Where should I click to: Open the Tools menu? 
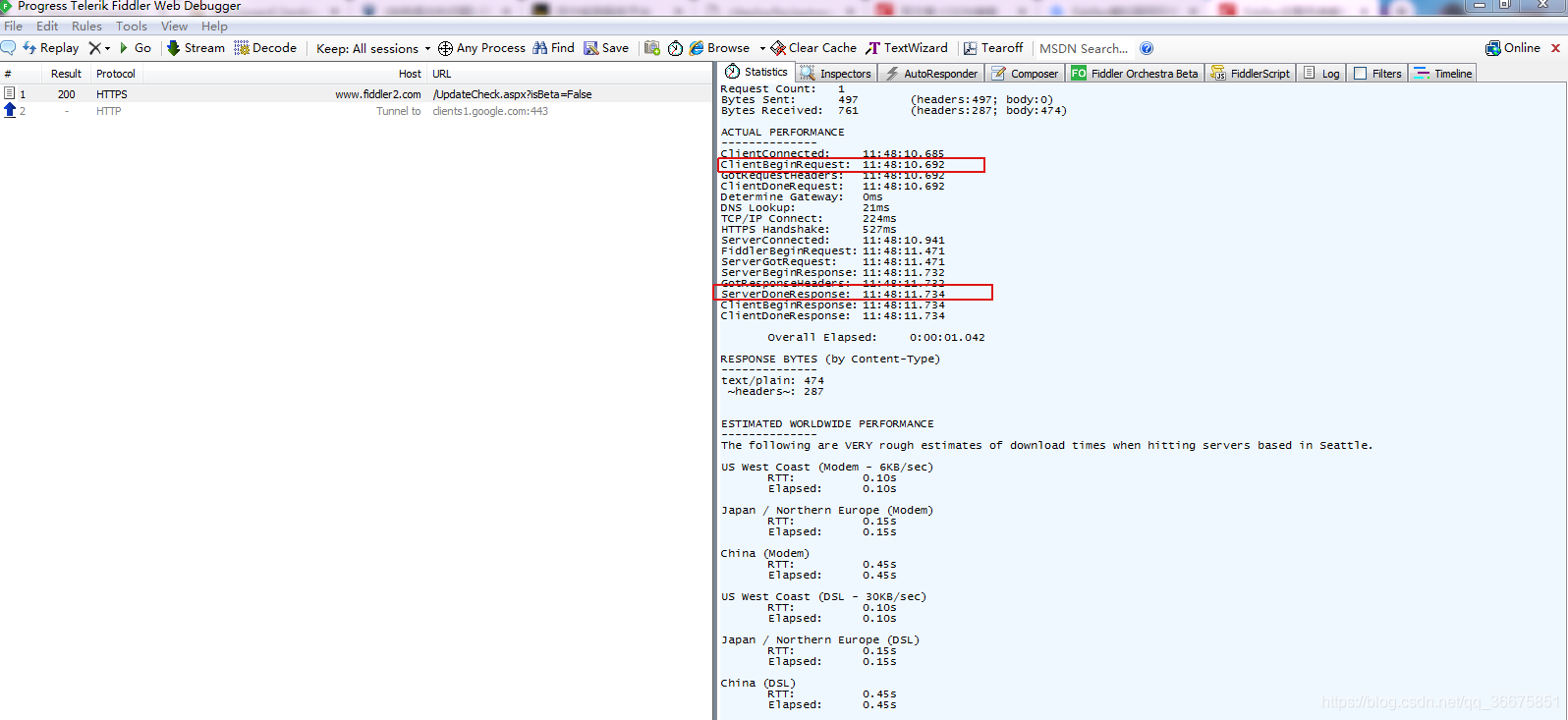(x=132, y=27)
